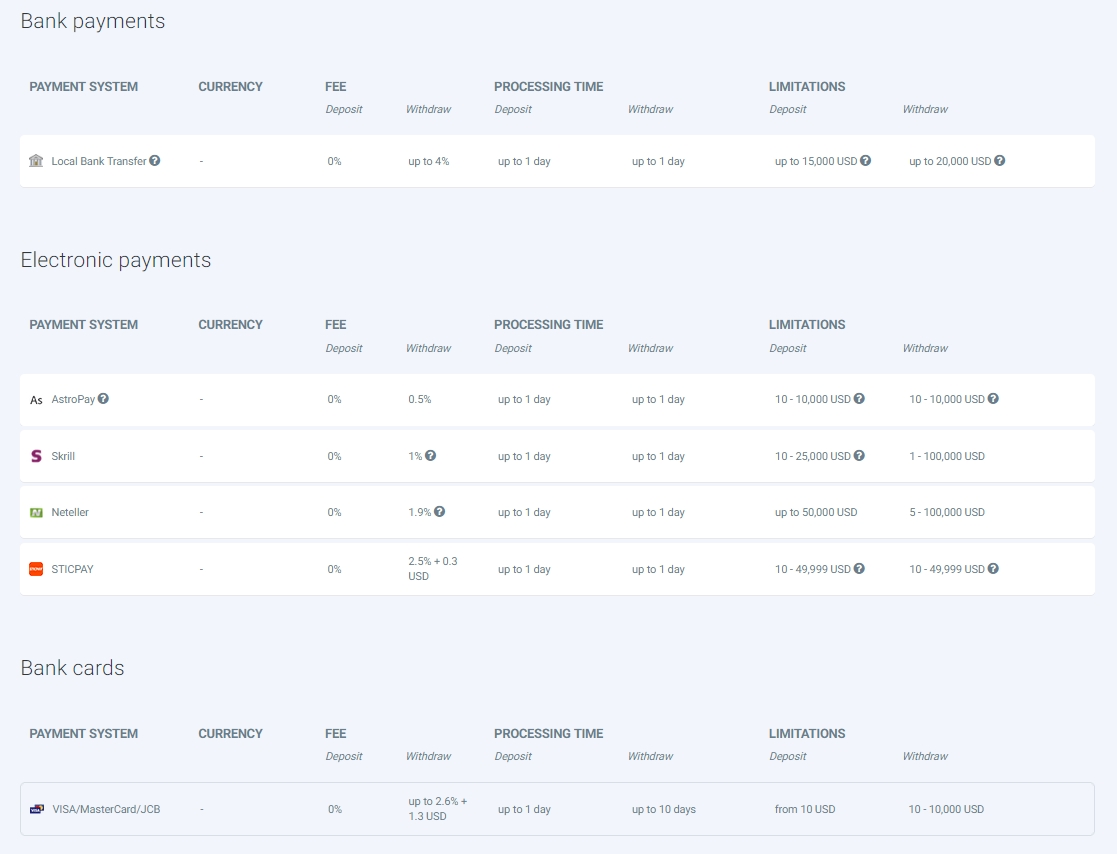Click the VISA/MasterCard/JCB card icon
This screenshot has height=854, width=1117.
pos(36,809)
